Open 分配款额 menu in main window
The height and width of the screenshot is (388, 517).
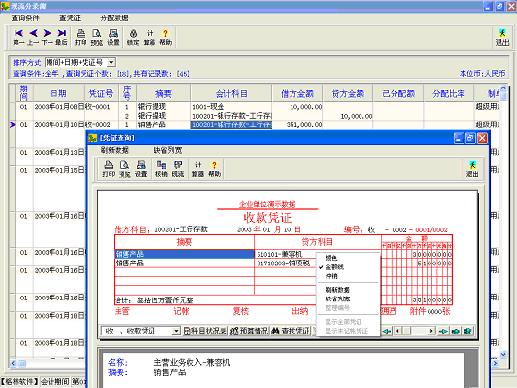(x=114, y=18)
